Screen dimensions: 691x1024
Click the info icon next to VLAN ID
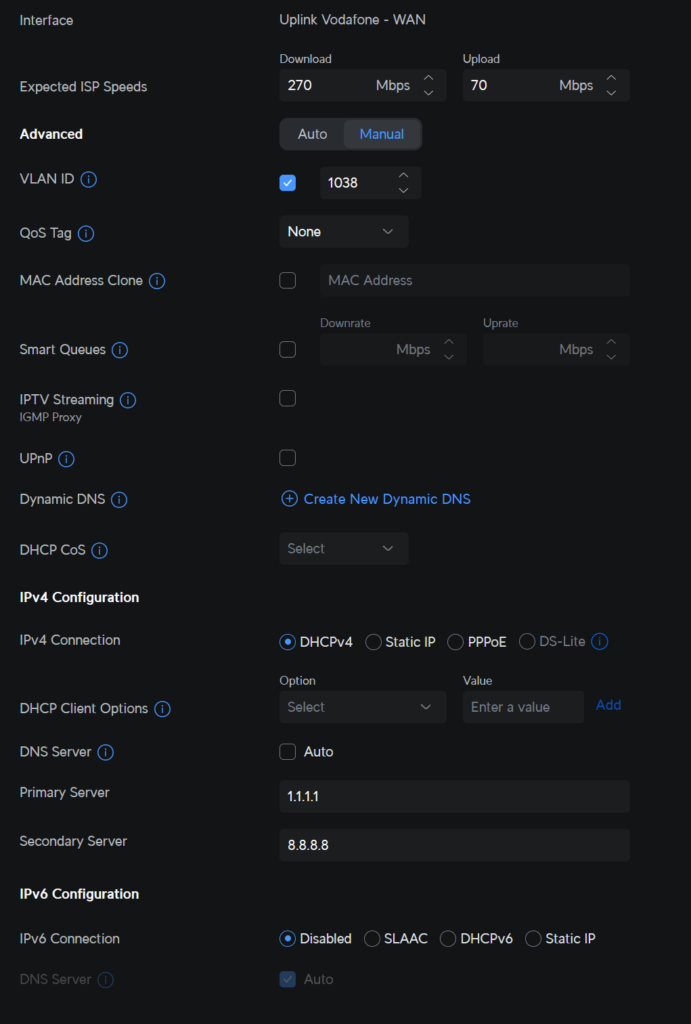(89, 180)
